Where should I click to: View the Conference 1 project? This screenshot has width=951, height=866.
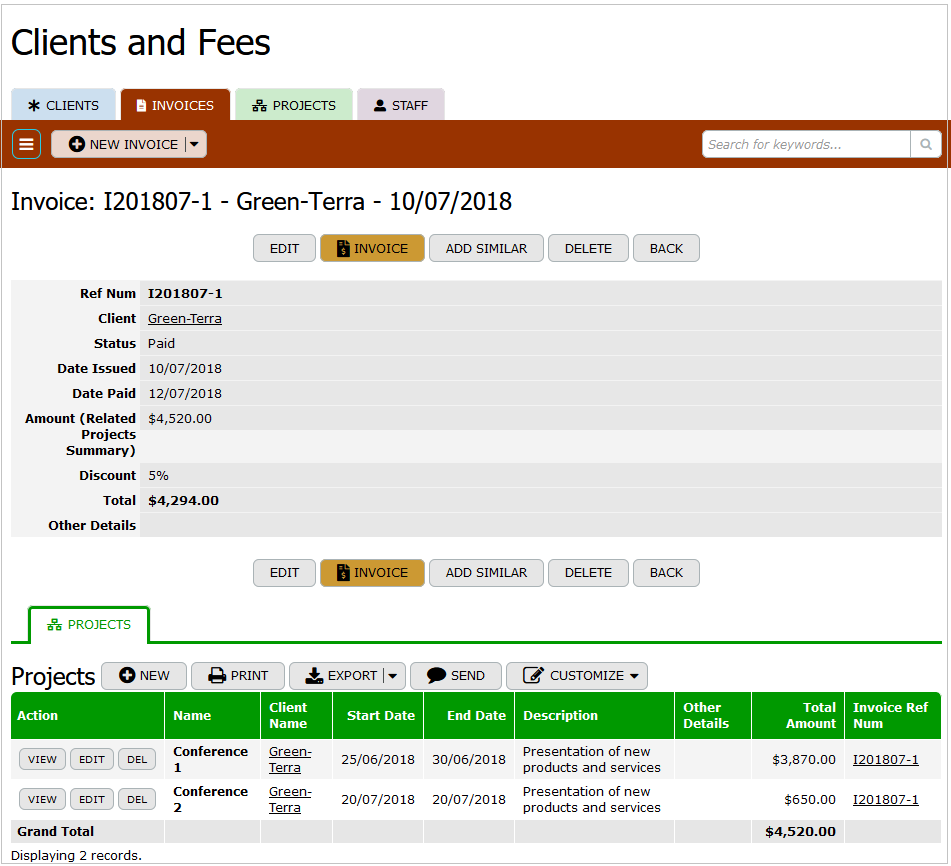(x=42, y=759)
